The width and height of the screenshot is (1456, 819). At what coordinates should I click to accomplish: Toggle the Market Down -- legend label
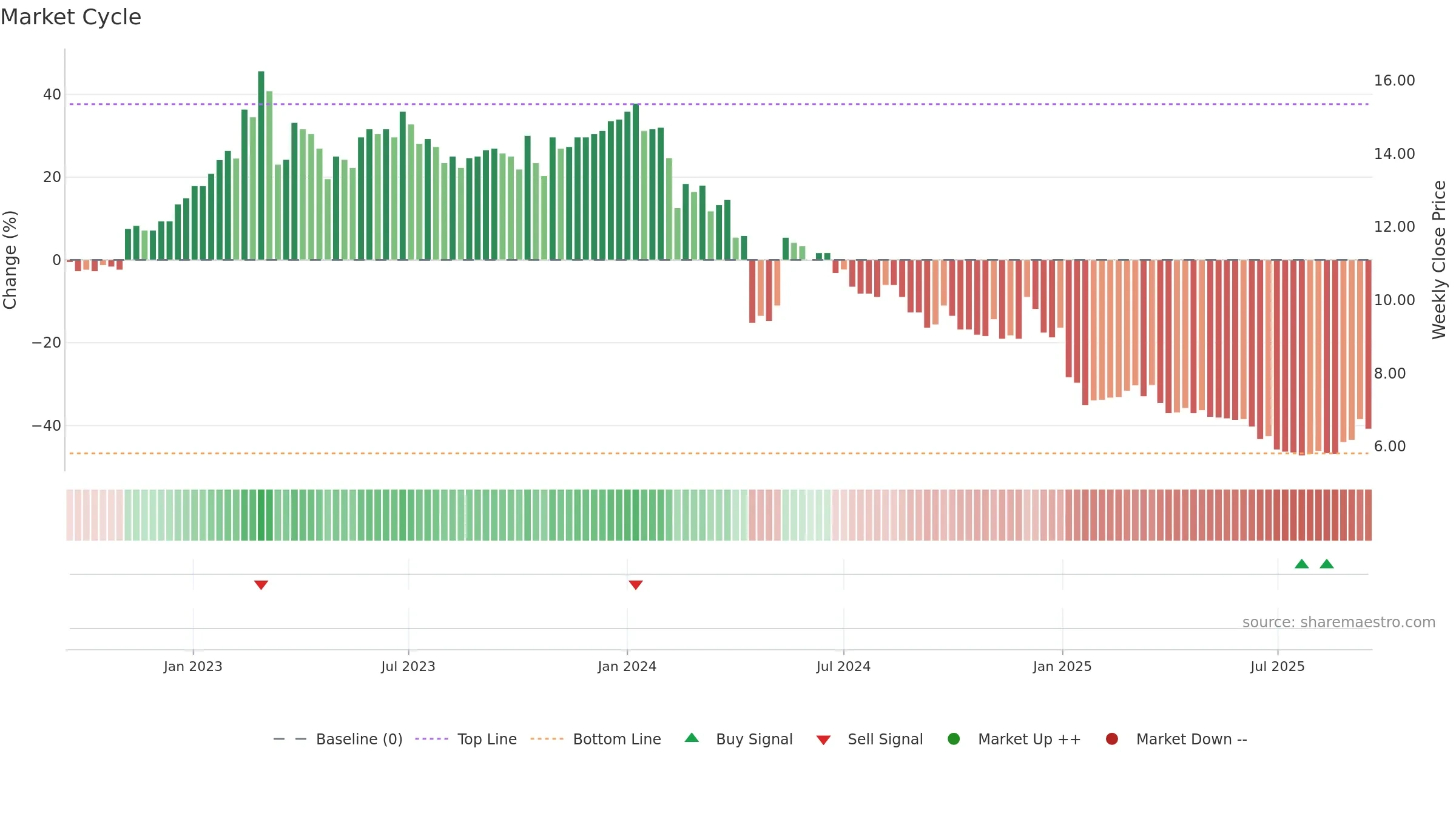pyautogui.click(x=1191, y=739)
